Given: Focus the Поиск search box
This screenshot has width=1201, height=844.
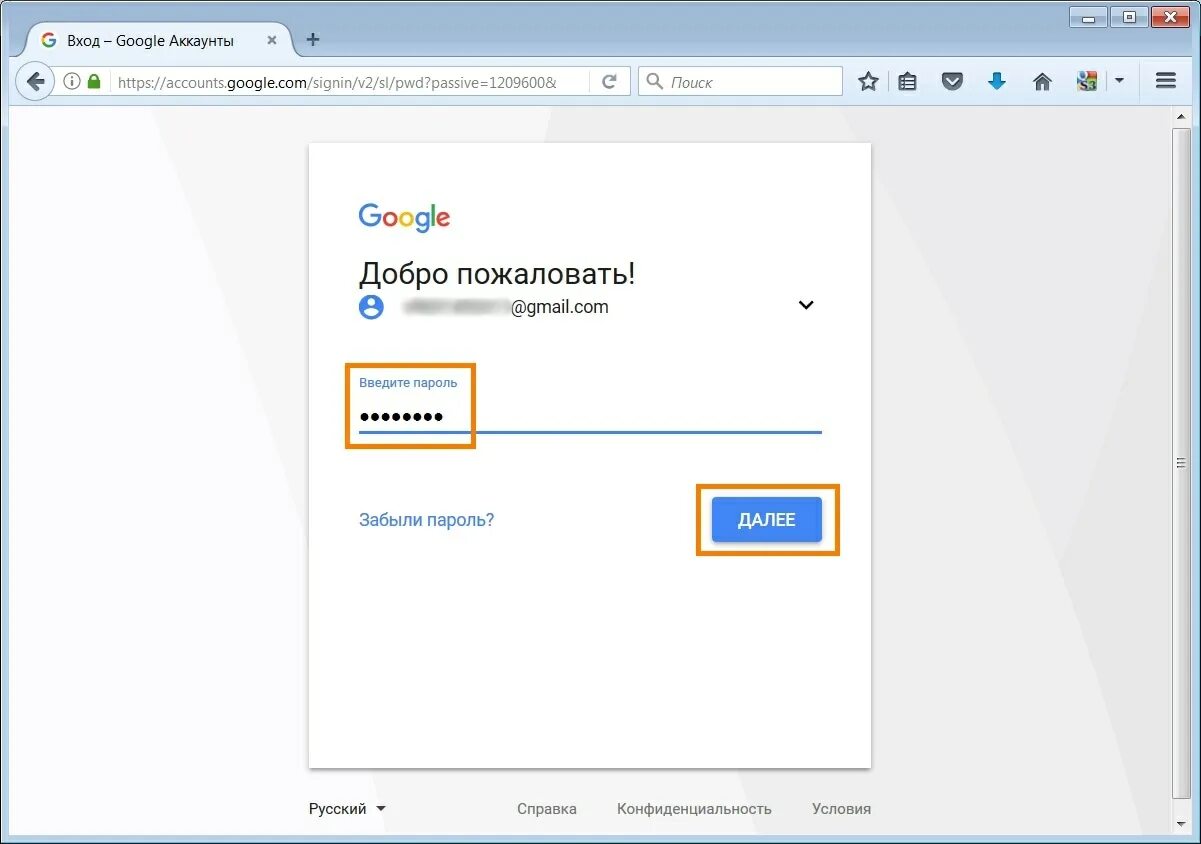Looking at the screenshot, I should (740, 82).
